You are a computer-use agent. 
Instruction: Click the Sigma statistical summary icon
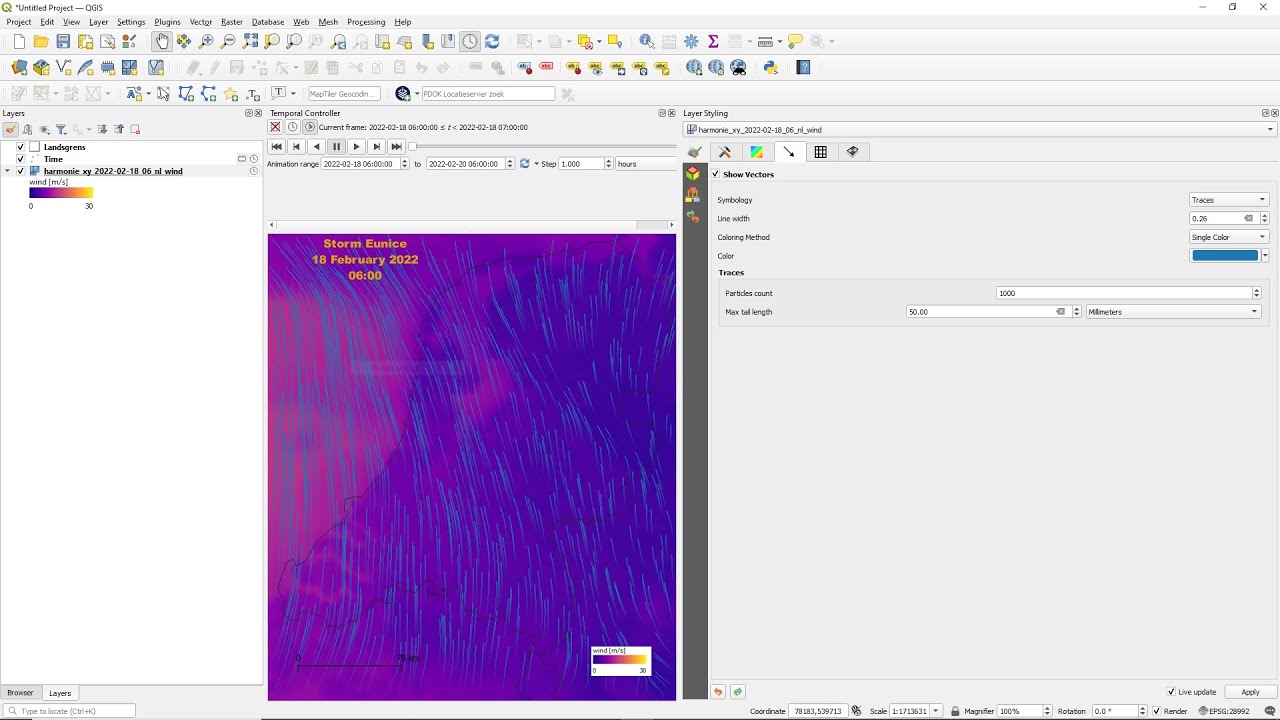[x=713, y=41]
